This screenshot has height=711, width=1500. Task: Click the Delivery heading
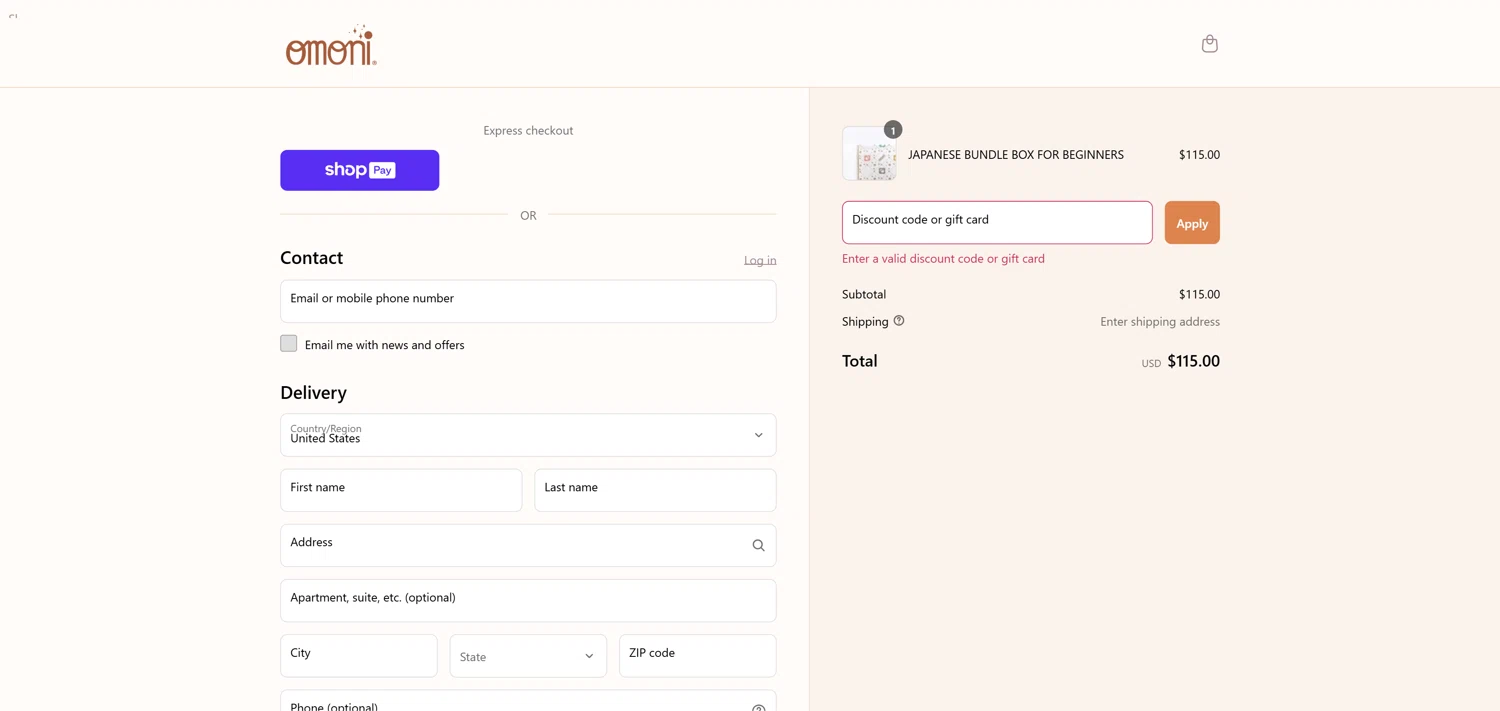click(x=313, y=393)
